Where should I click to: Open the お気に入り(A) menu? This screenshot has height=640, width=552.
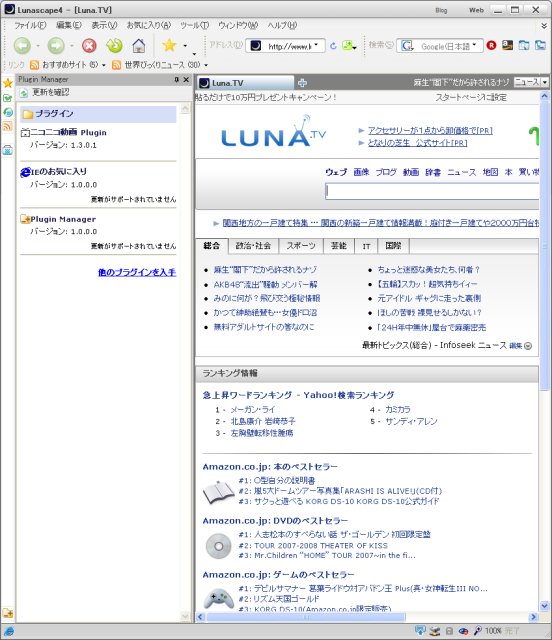[149, 25]
